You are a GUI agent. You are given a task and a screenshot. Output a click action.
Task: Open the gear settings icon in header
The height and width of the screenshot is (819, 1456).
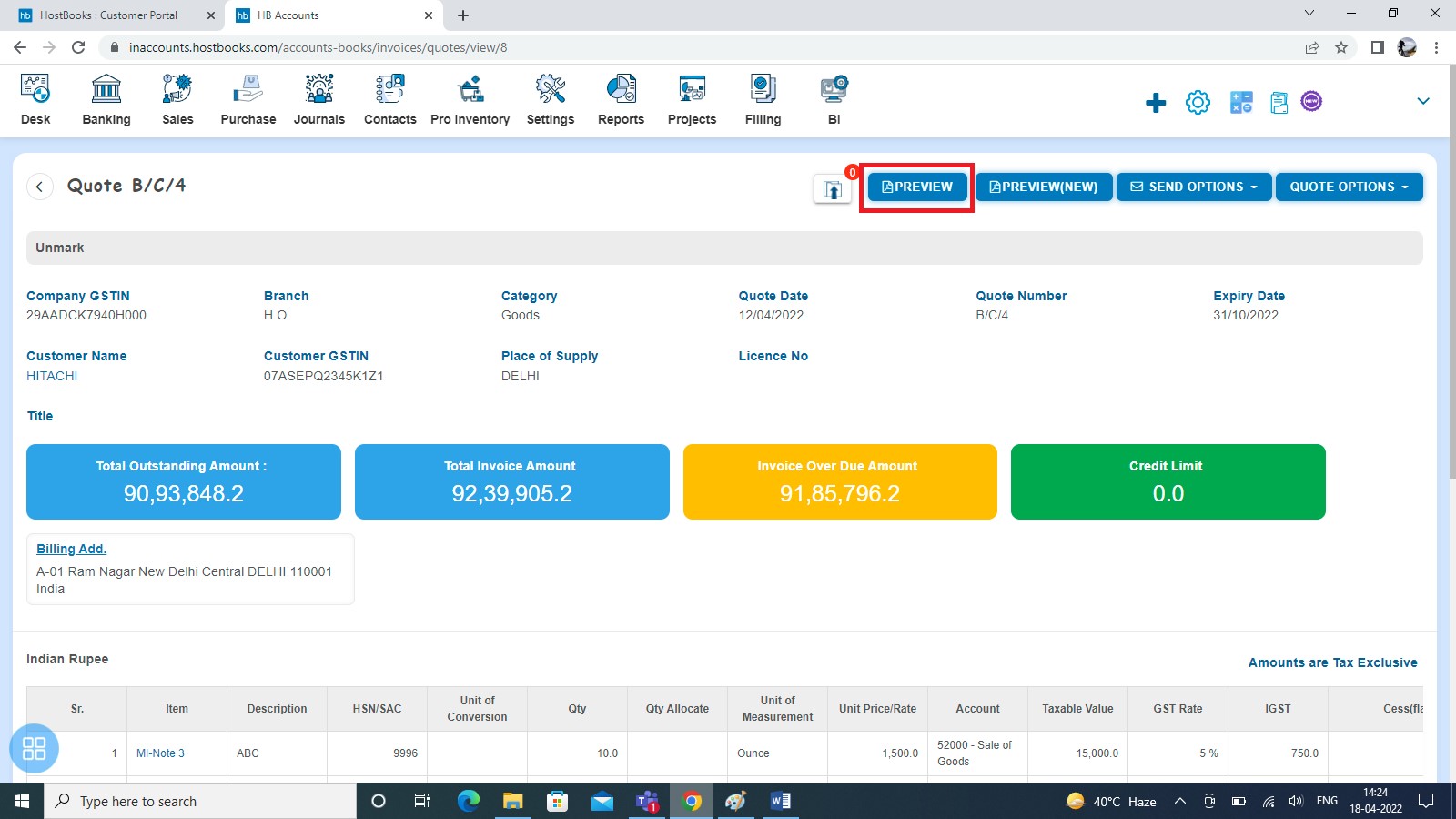click(x=1198, y=103)
